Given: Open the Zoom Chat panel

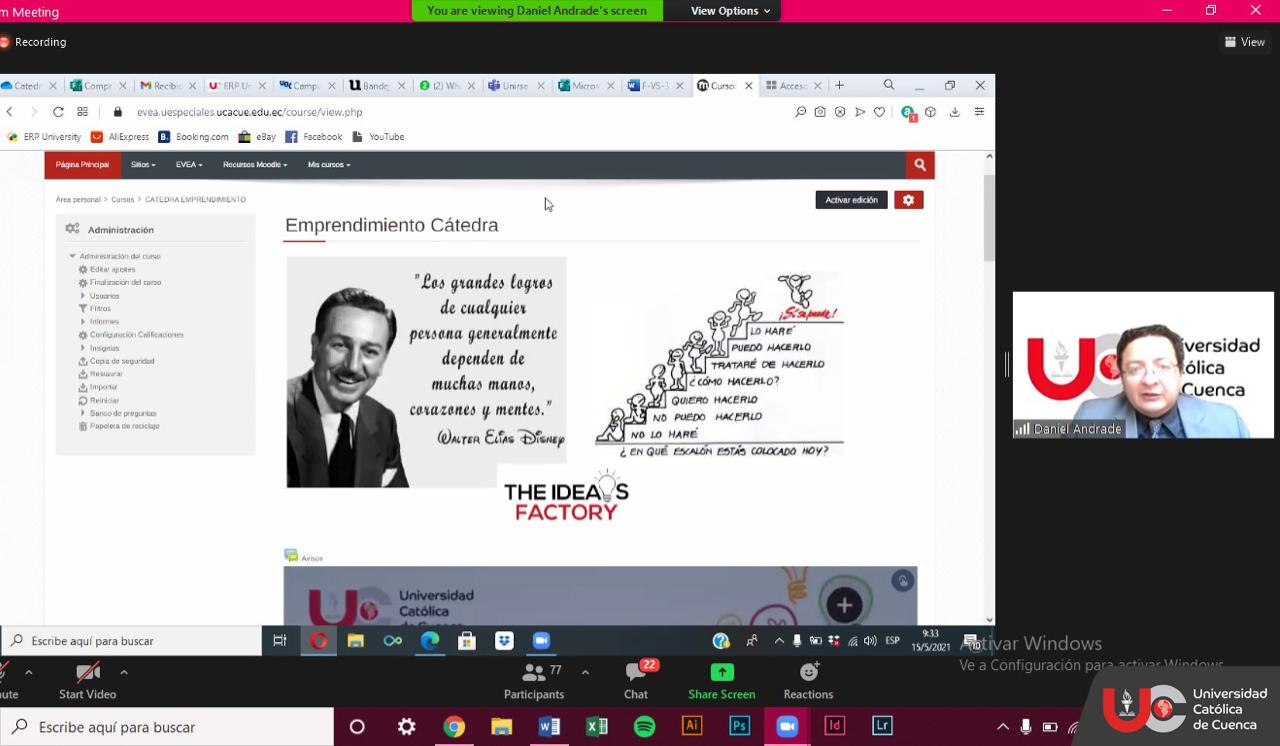Looking at the screenshot, I should click(636, 681).
